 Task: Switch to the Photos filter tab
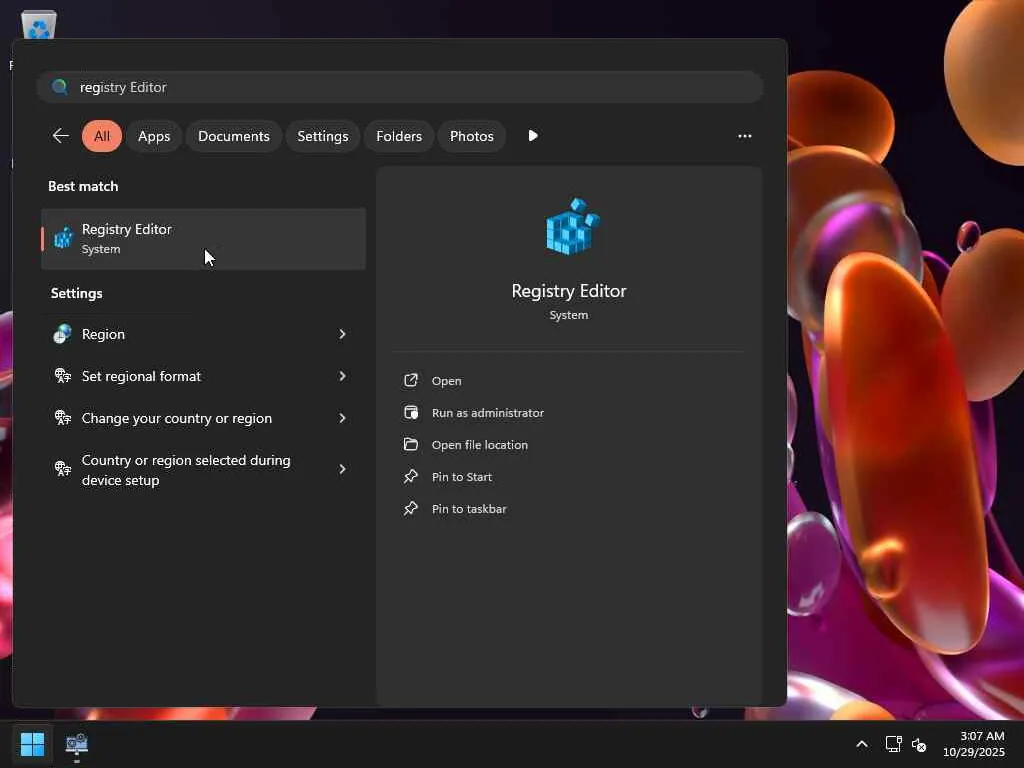point(472,136)
